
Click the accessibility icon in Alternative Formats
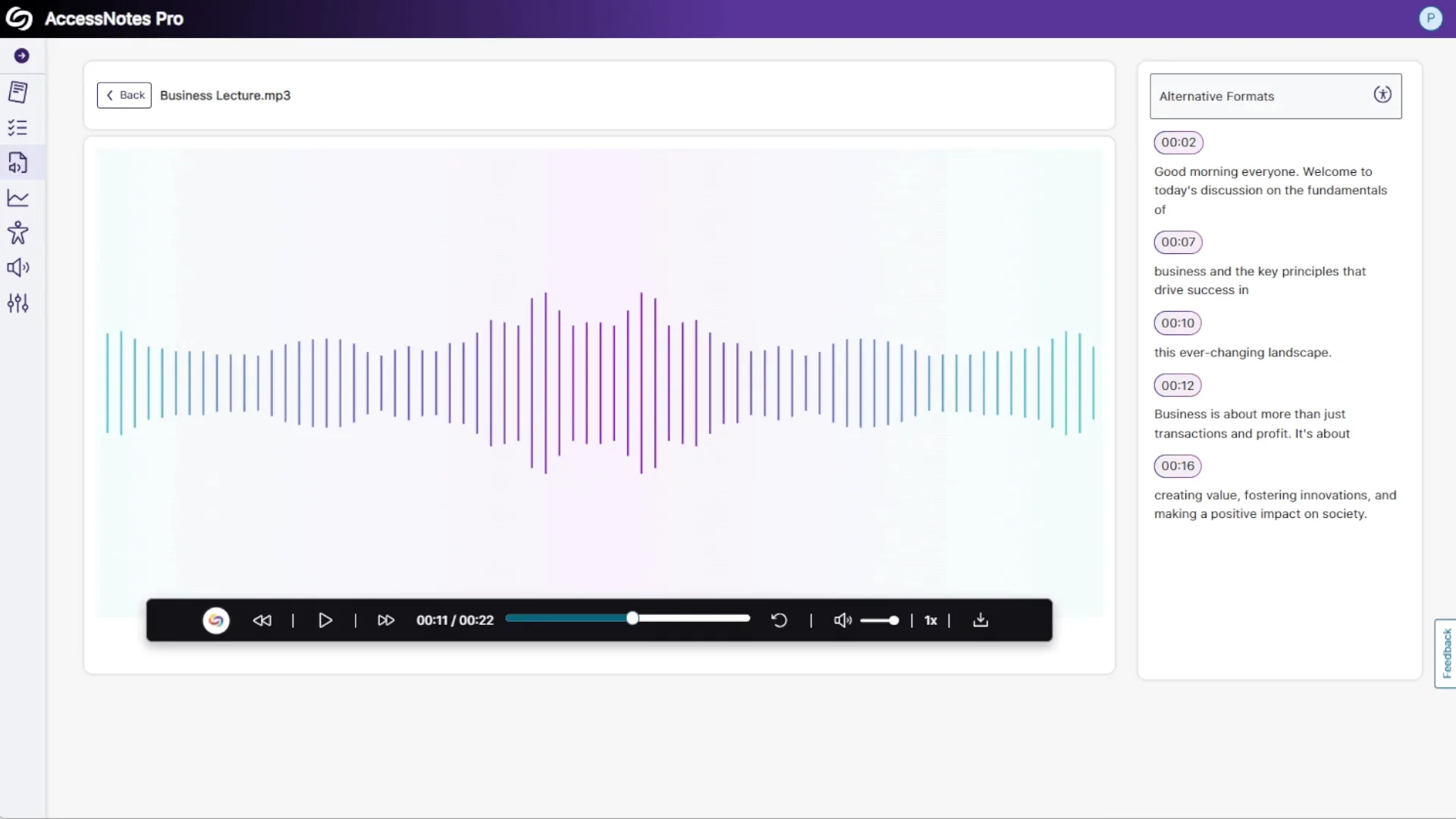1382,95
